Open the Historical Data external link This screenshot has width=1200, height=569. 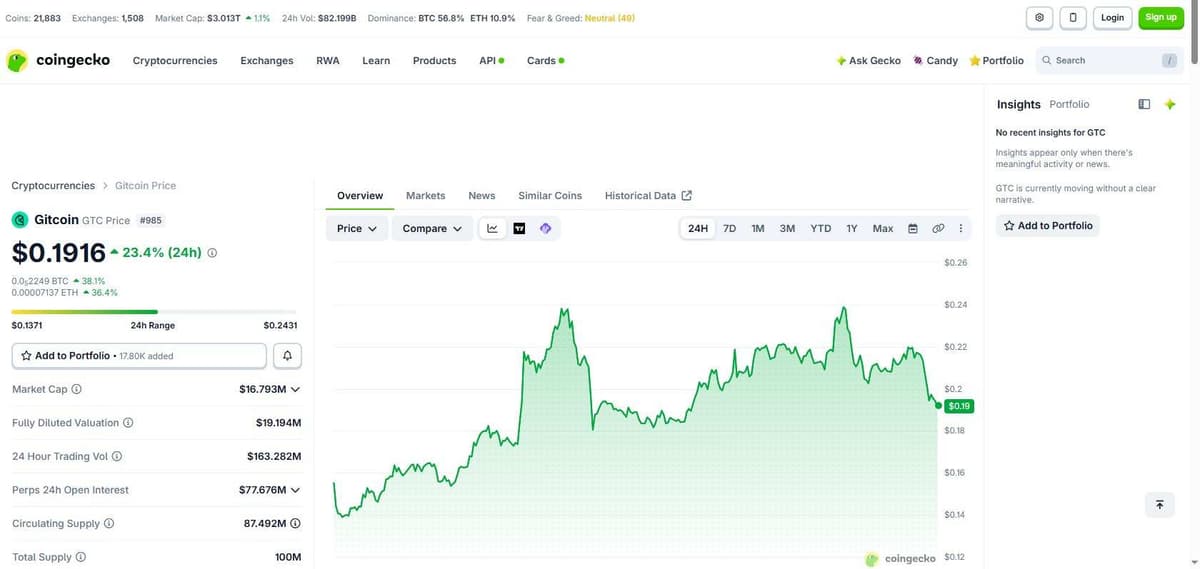[648, 195]
